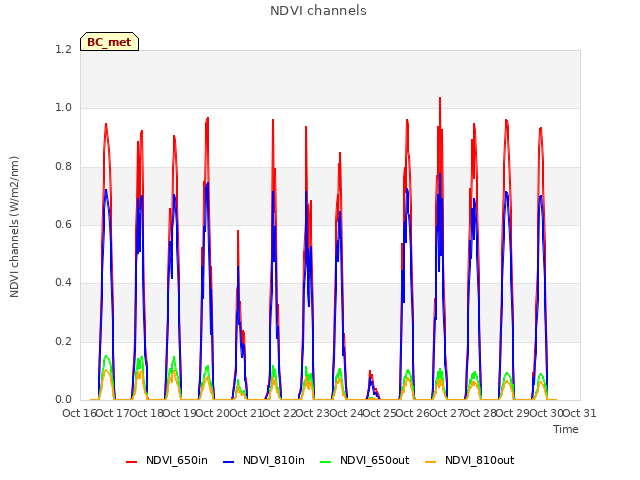Select the NDVI_650in legend entry
This screenshot has width=640, height=480.
(x=167, y=461)
